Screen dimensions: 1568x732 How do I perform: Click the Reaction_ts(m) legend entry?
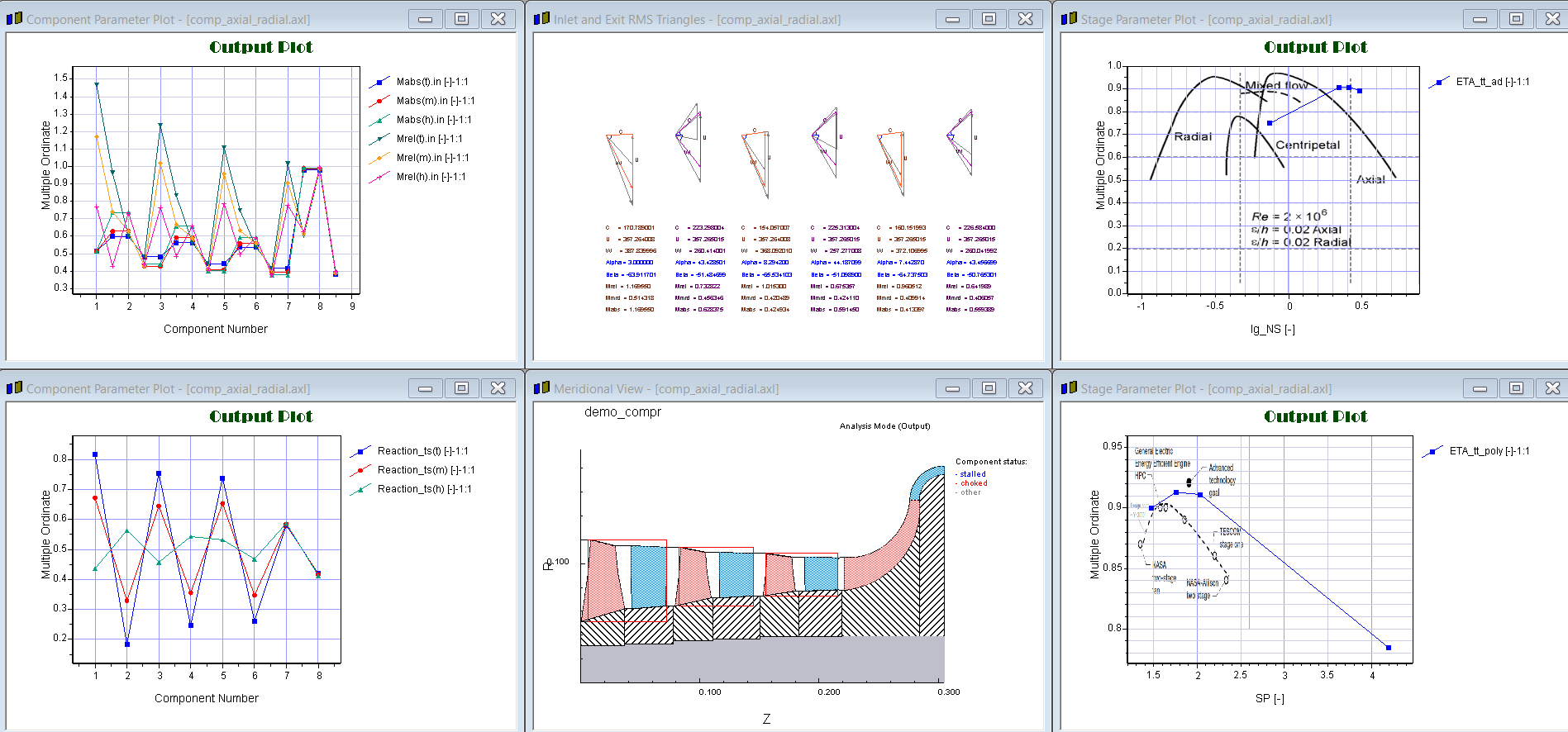426,470
